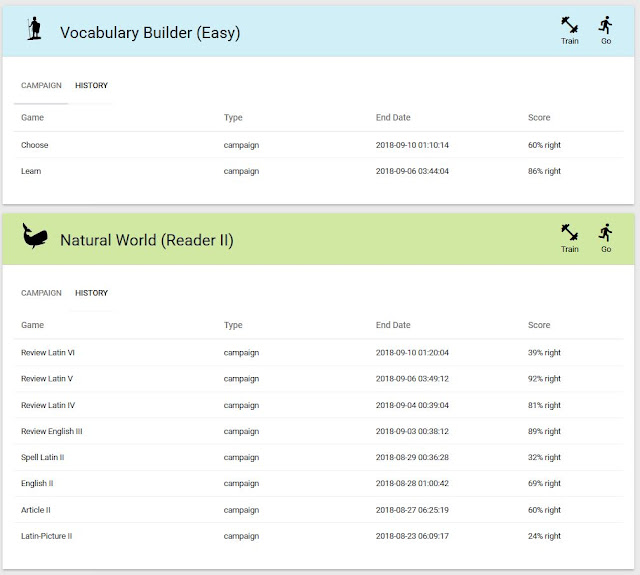Click the 92% right score
Viewport: 640px width, 575px height.
coord(544,379)
